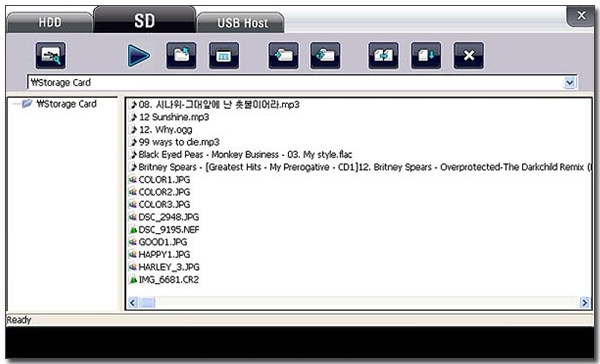Select the Korean-titled 08. mp3 file
Viewport: 600px width, 364px height.
pyautogui.click(x=219, y=104)
